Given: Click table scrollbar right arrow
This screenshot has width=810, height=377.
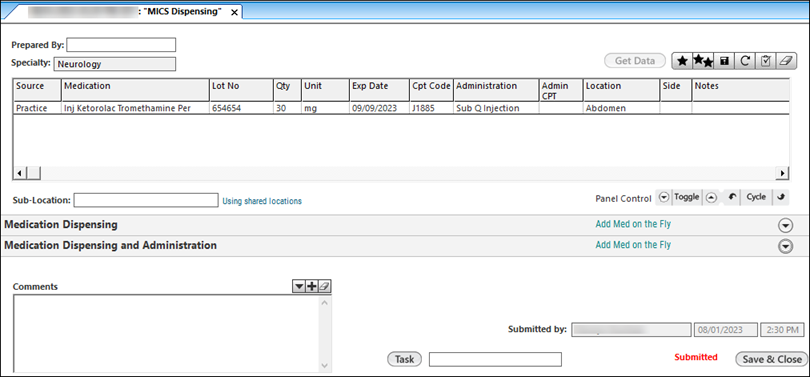Looking at the screenshot, I should (783, 173).
